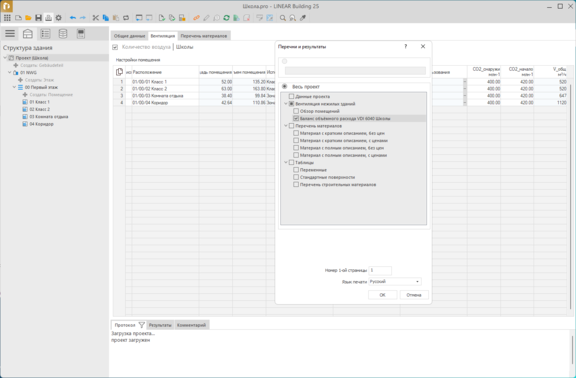
Task: Paste with the clipboard icon
Action: 116,18
